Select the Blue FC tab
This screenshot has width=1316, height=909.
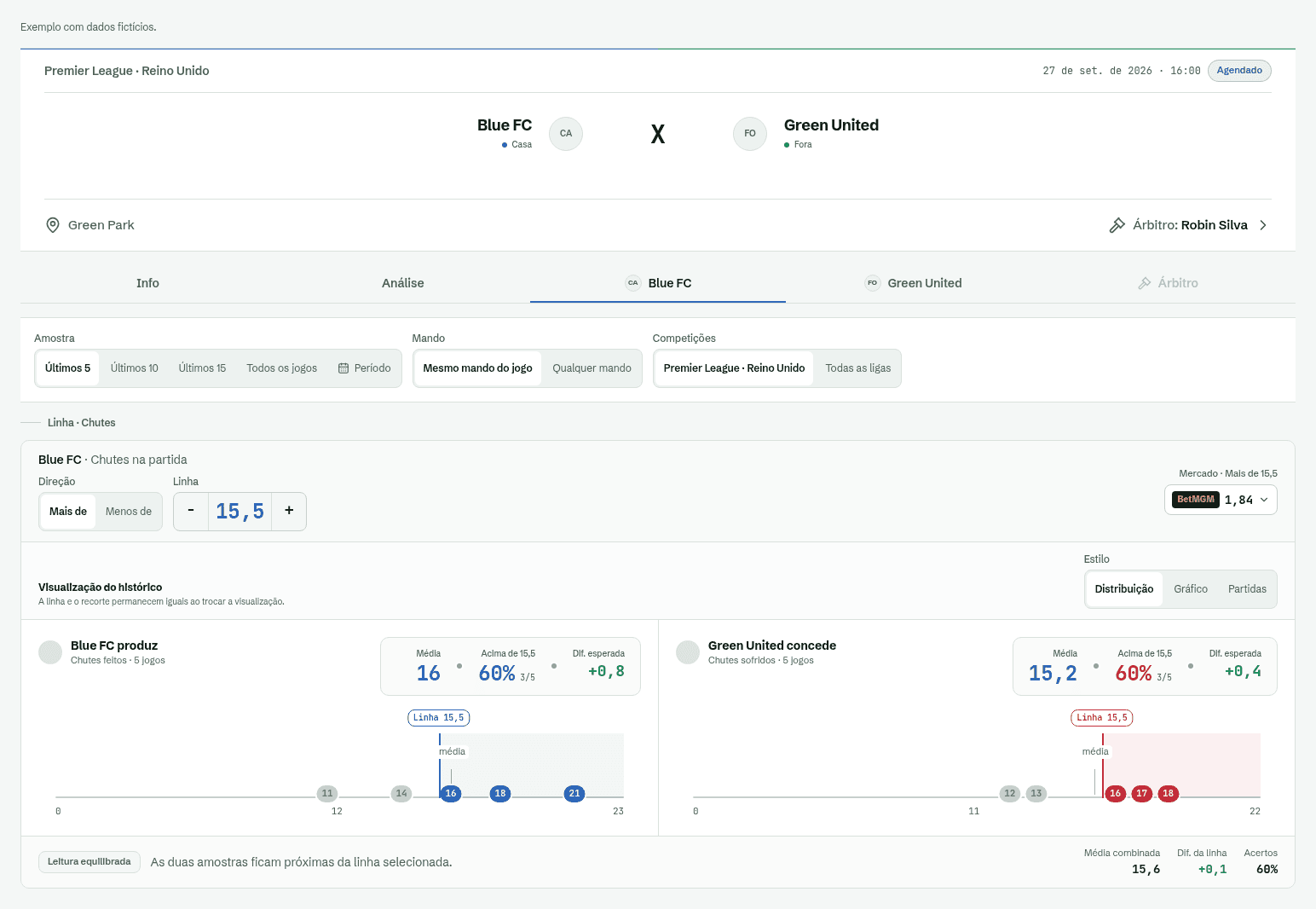point(658,283)
